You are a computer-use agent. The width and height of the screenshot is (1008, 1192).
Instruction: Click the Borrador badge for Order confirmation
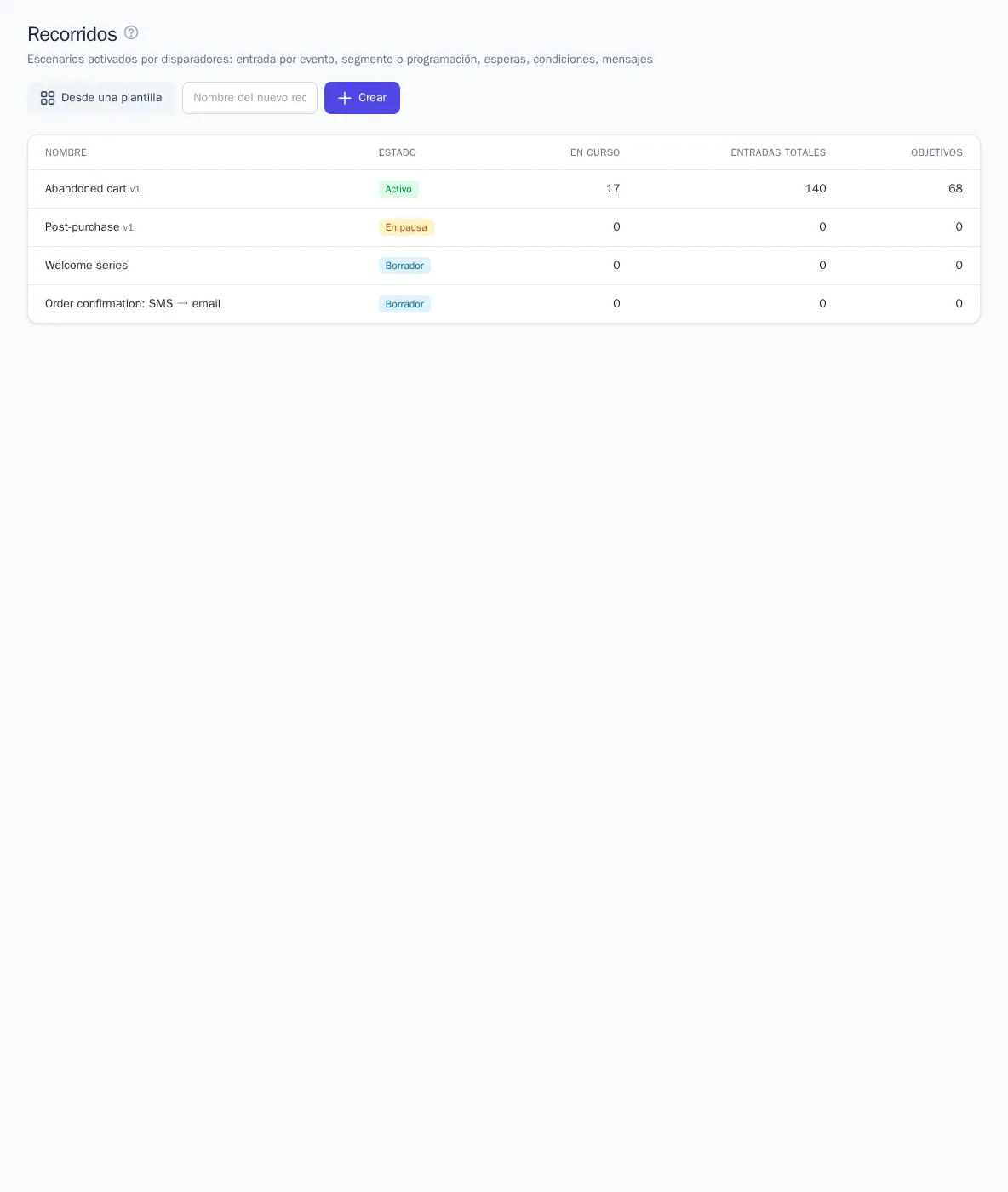pyautogui.click(x=404, y=304)
